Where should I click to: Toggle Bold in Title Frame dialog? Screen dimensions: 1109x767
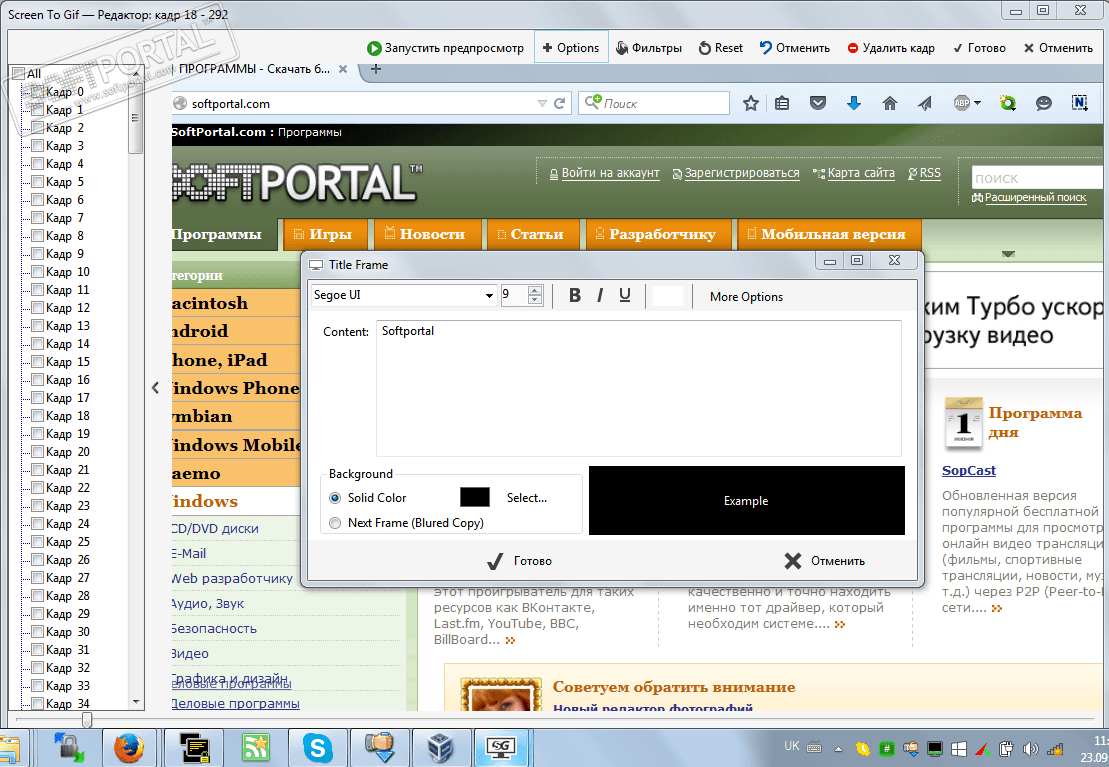(574, 296)
